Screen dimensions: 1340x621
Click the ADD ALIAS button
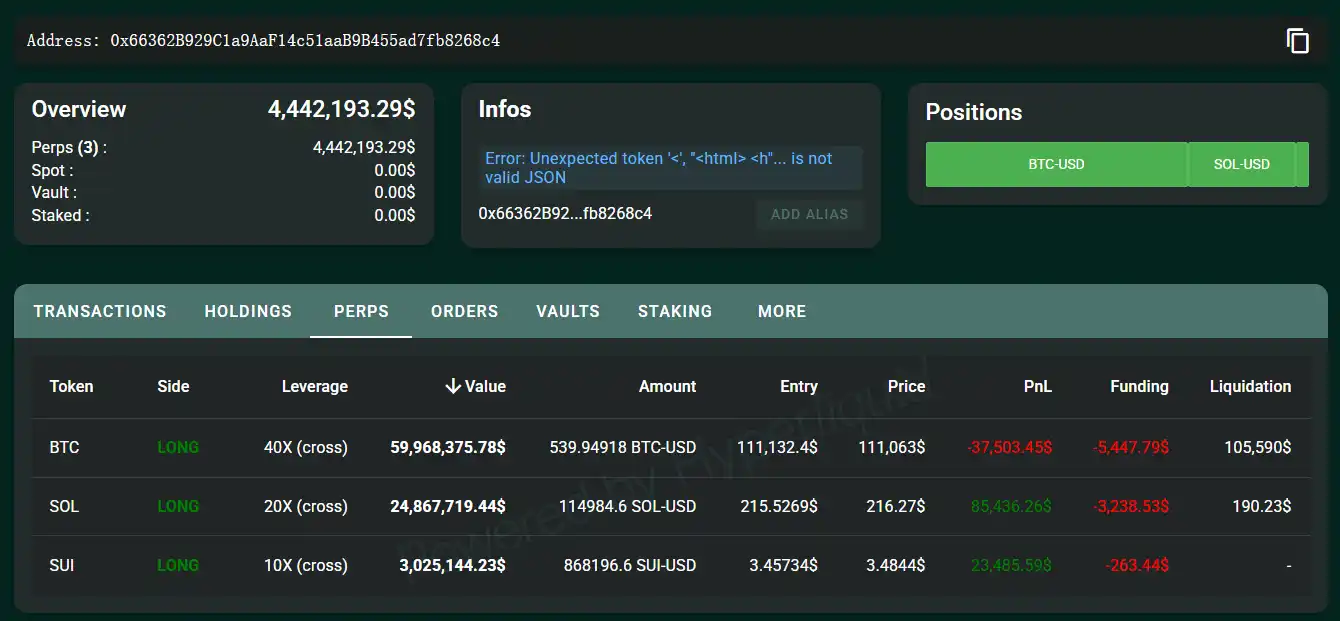(x=810, y=214)
